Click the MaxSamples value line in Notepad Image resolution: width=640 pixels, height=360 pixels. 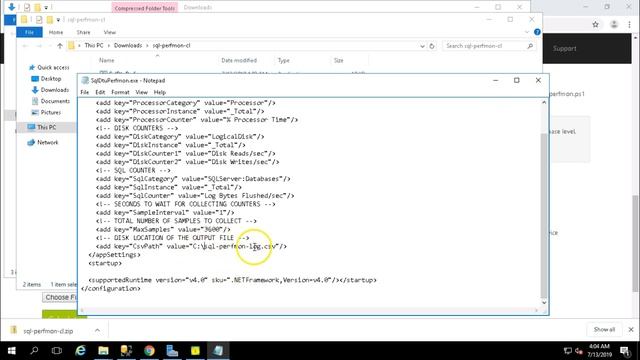(x=163, y=229)
